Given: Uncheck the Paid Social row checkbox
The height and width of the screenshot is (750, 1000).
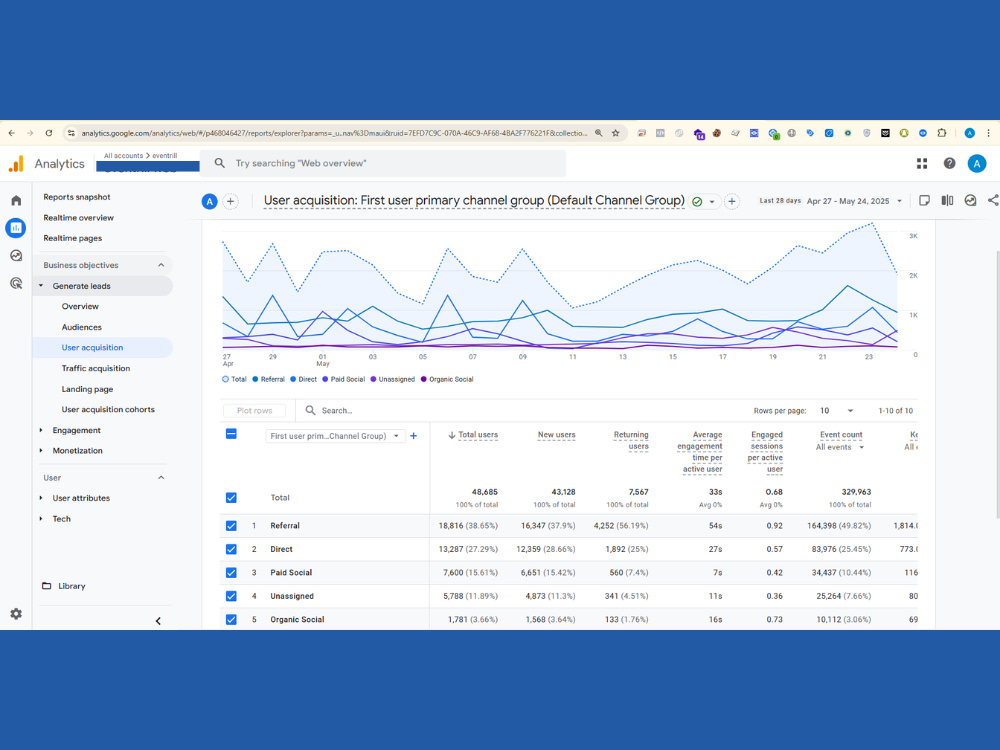Looking at the screenshot, I should pos(231,573).
